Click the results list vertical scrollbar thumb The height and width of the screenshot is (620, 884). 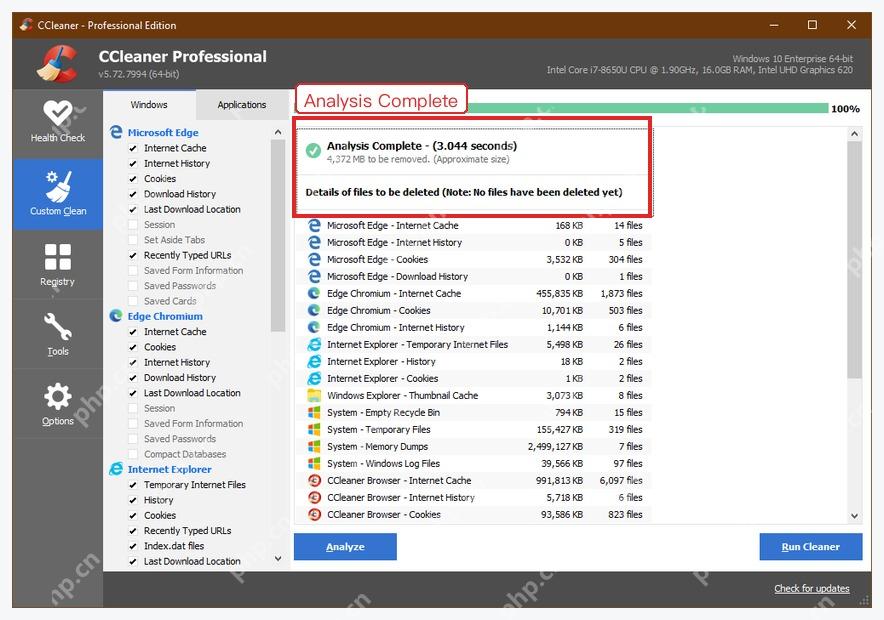click(x=855, y=259)
